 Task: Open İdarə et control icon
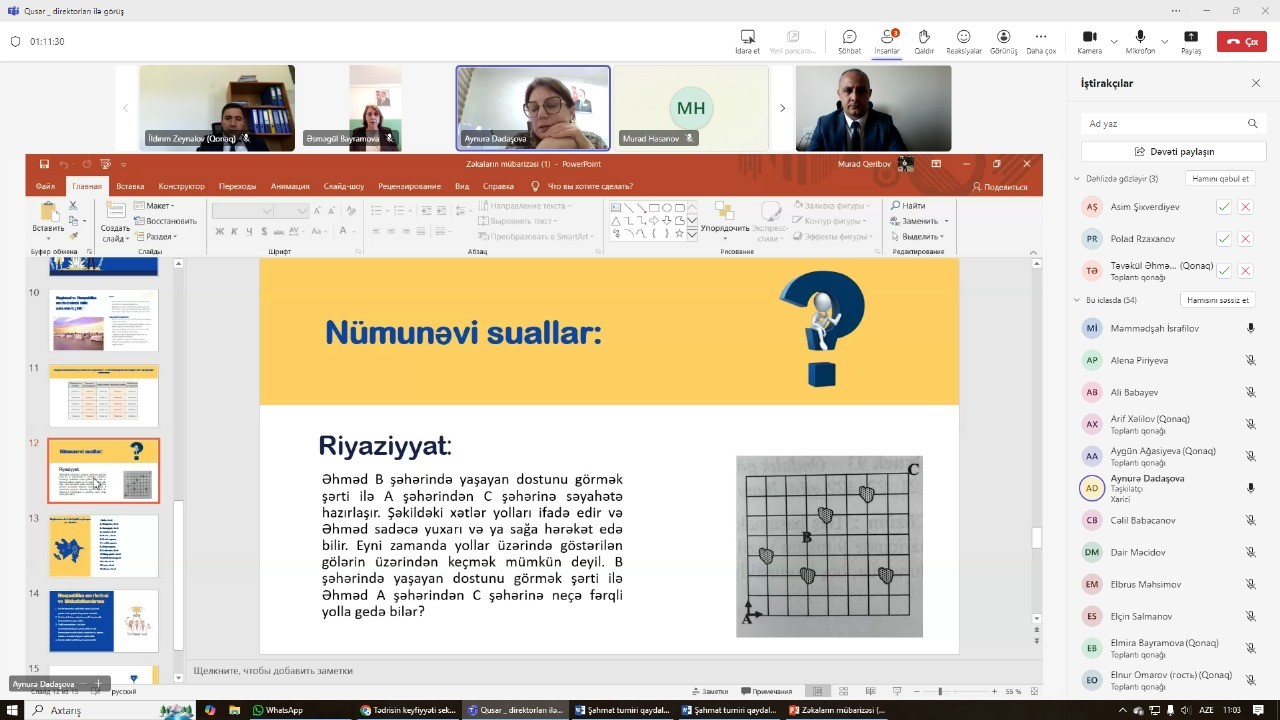point(747,39)
